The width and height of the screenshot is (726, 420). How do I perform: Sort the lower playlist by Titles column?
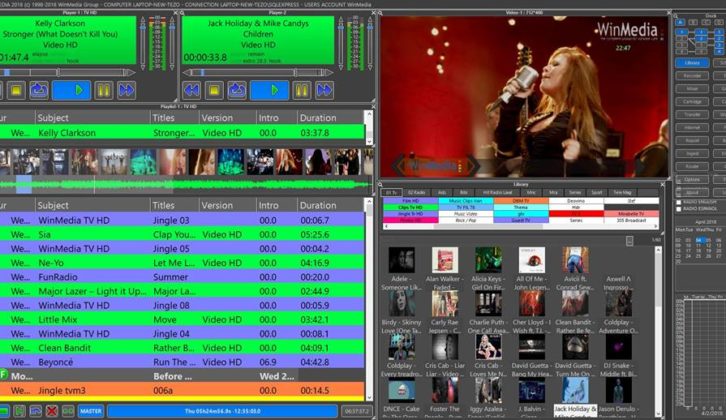175,205
